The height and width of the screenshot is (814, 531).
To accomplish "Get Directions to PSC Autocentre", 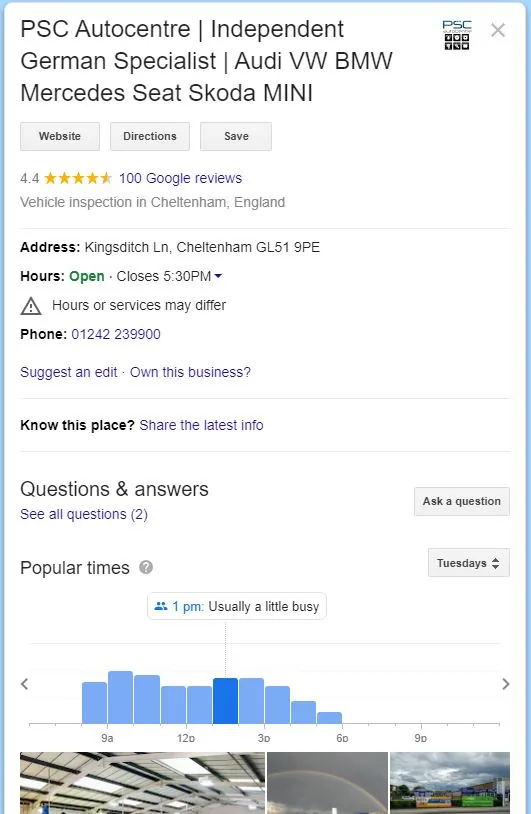I will point(150,137).
